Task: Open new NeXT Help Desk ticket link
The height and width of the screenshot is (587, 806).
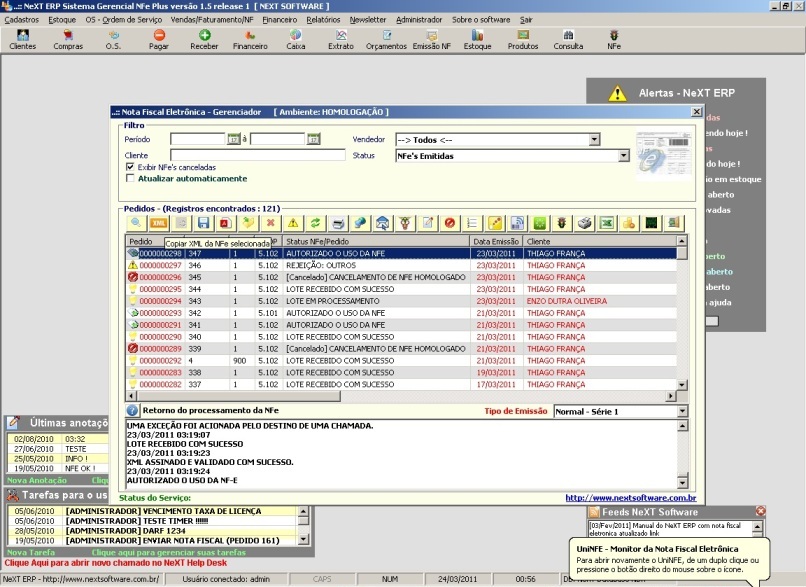Action: [x=116, y=563]
